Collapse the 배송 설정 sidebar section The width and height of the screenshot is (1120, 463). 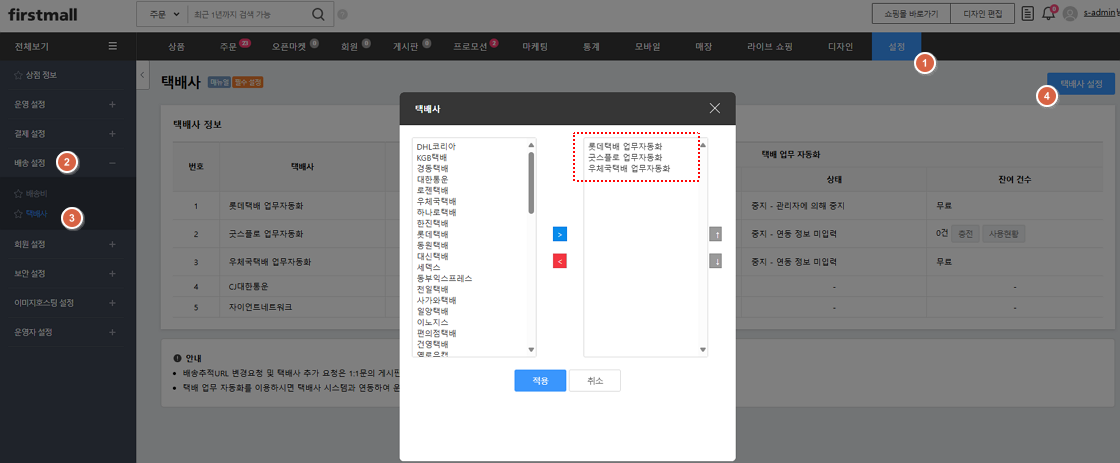coord(112,163)
